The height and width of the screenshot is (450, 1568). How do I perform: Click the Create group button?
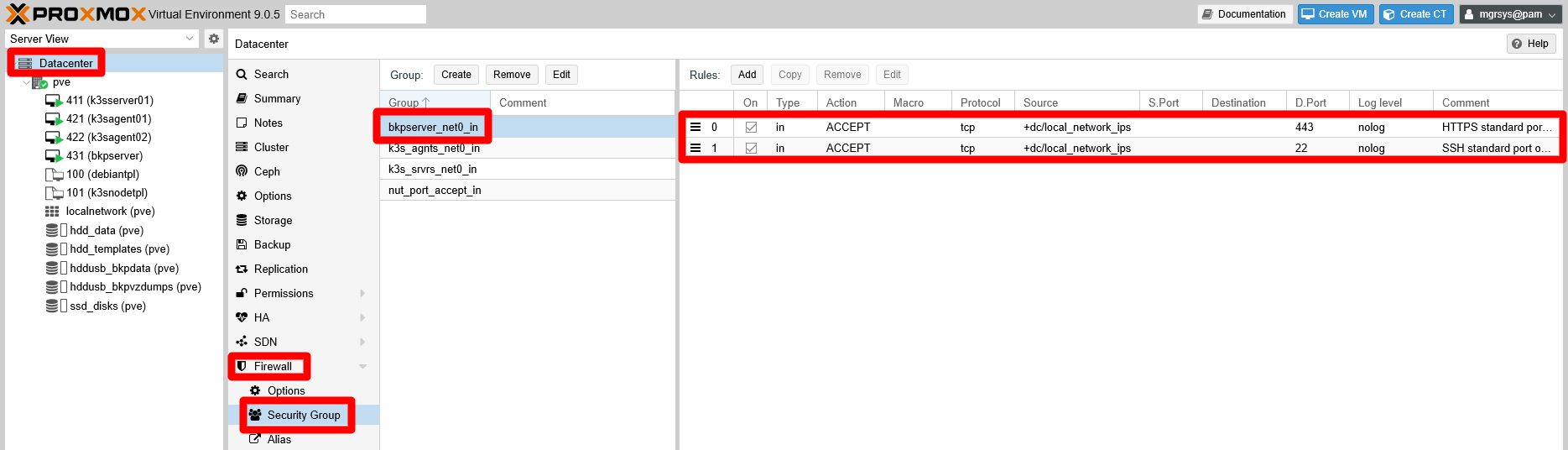click(456, 75)
